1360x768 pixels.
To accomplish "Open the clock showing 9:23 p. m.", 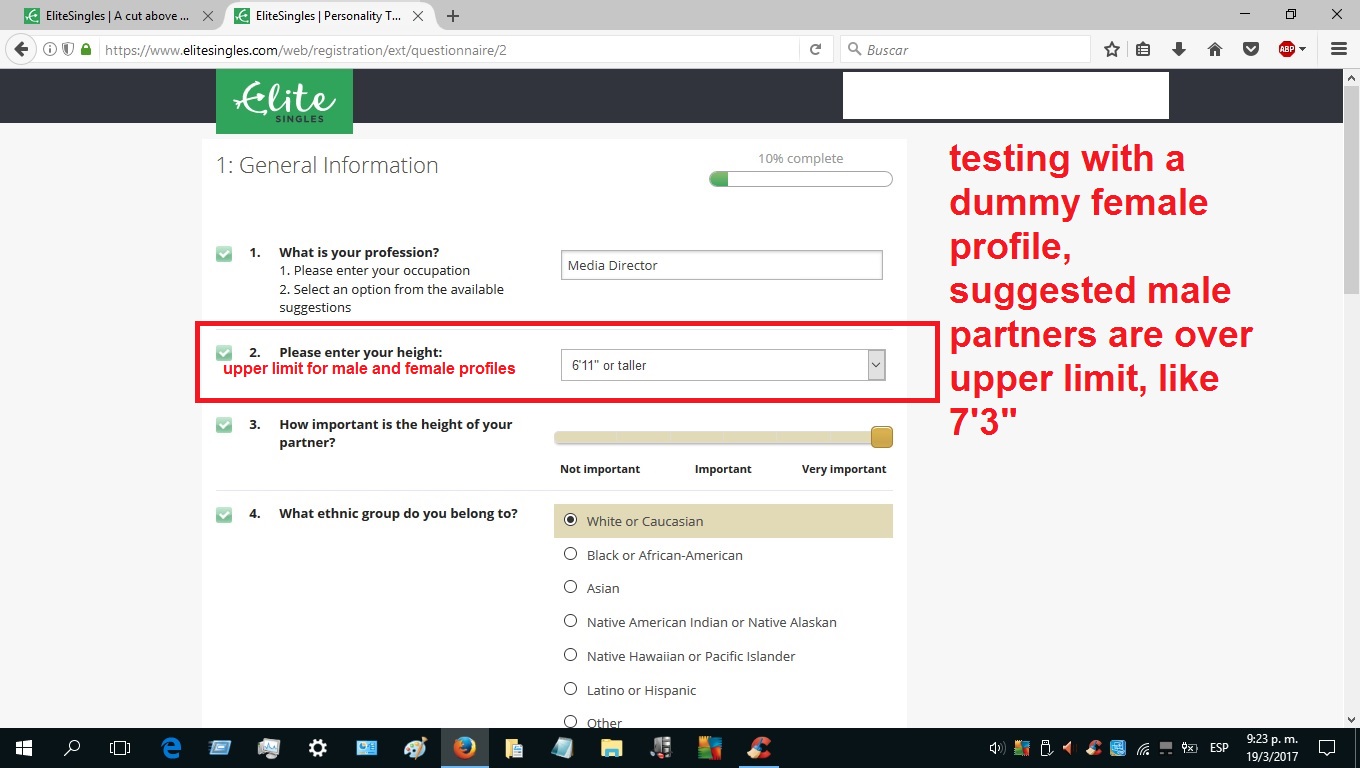I will (x=1272, y=748).
